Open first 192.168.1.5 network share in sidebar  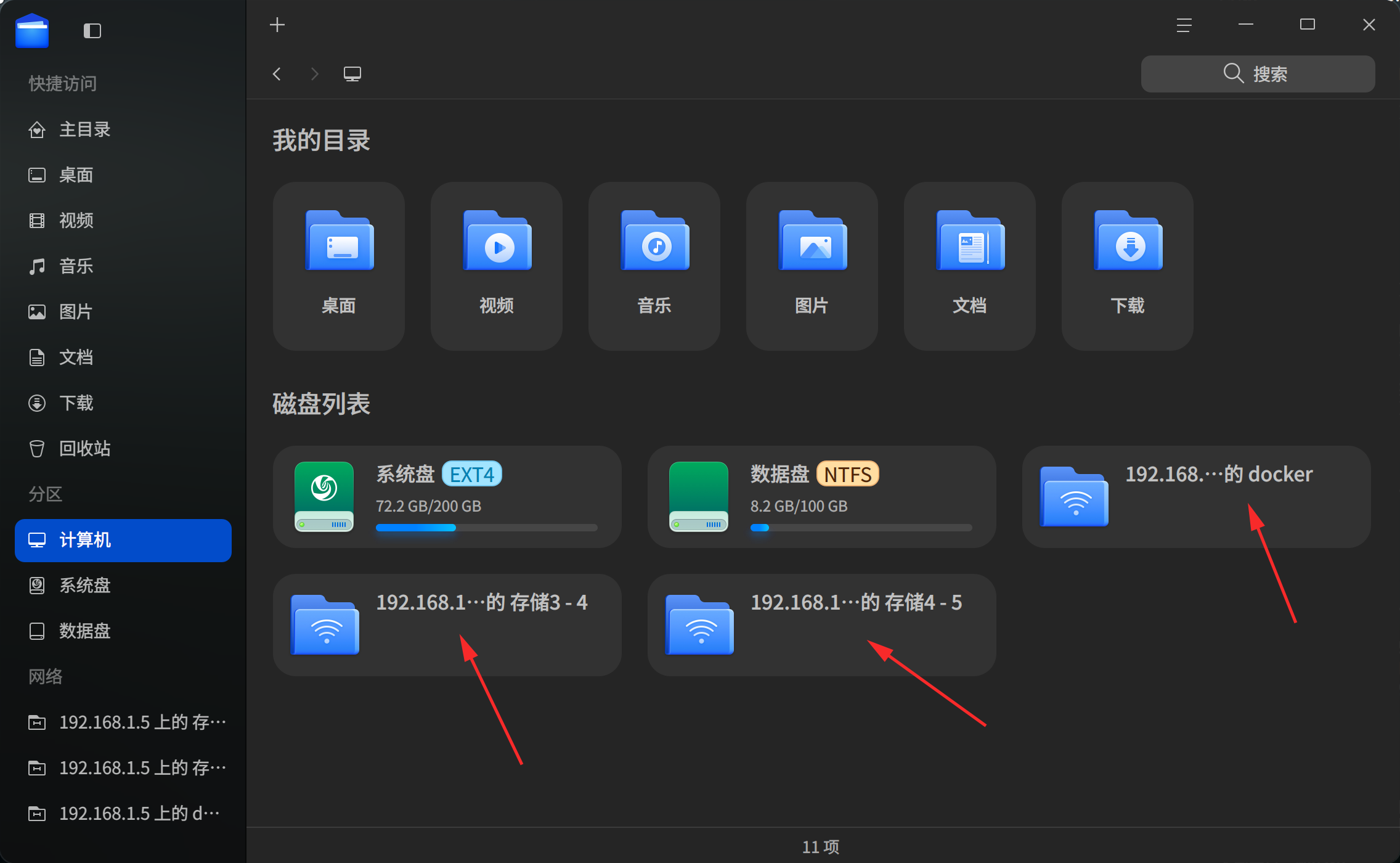point(123,722)
